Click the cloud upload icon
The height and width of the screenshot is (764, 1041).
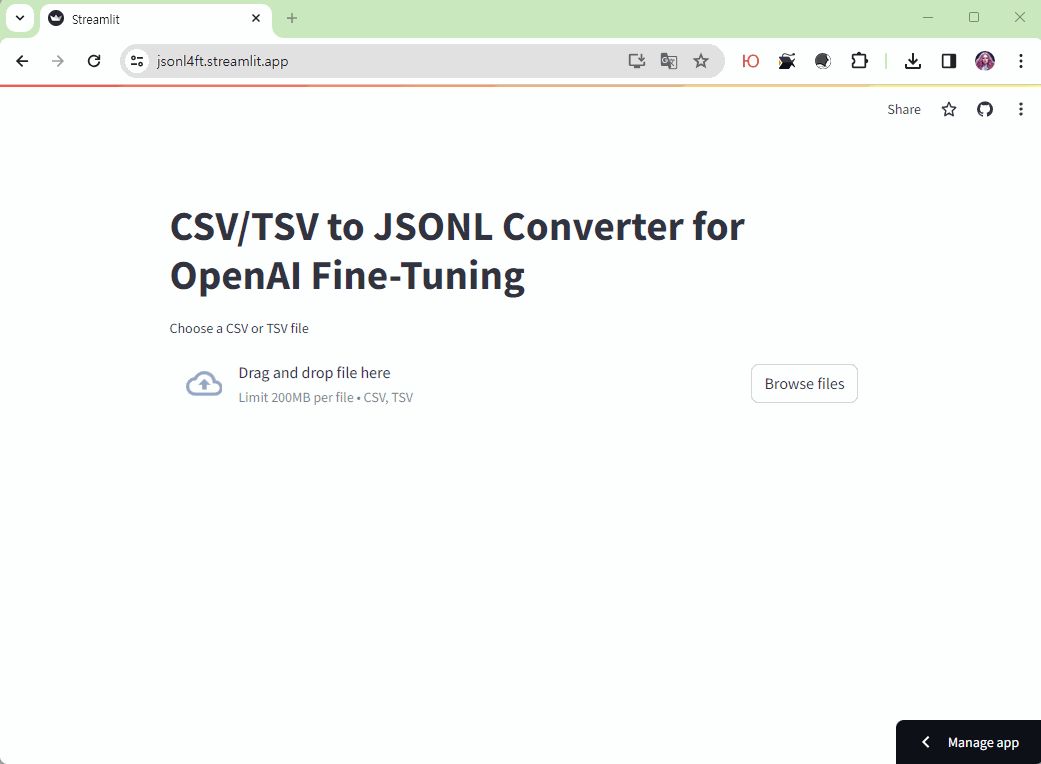point(204,384)
